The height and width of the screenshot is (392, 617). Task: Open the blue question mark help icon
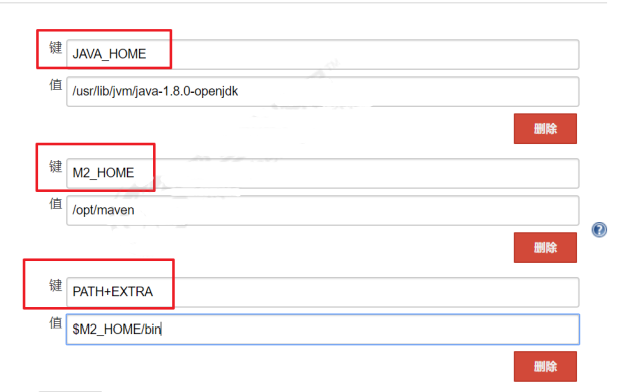coord(599,229)
